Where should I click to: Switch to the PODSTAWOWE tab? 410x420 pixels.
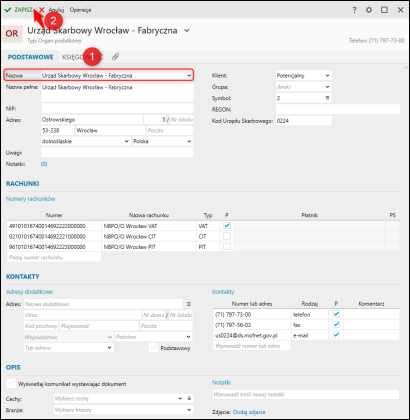pos(30,57)
